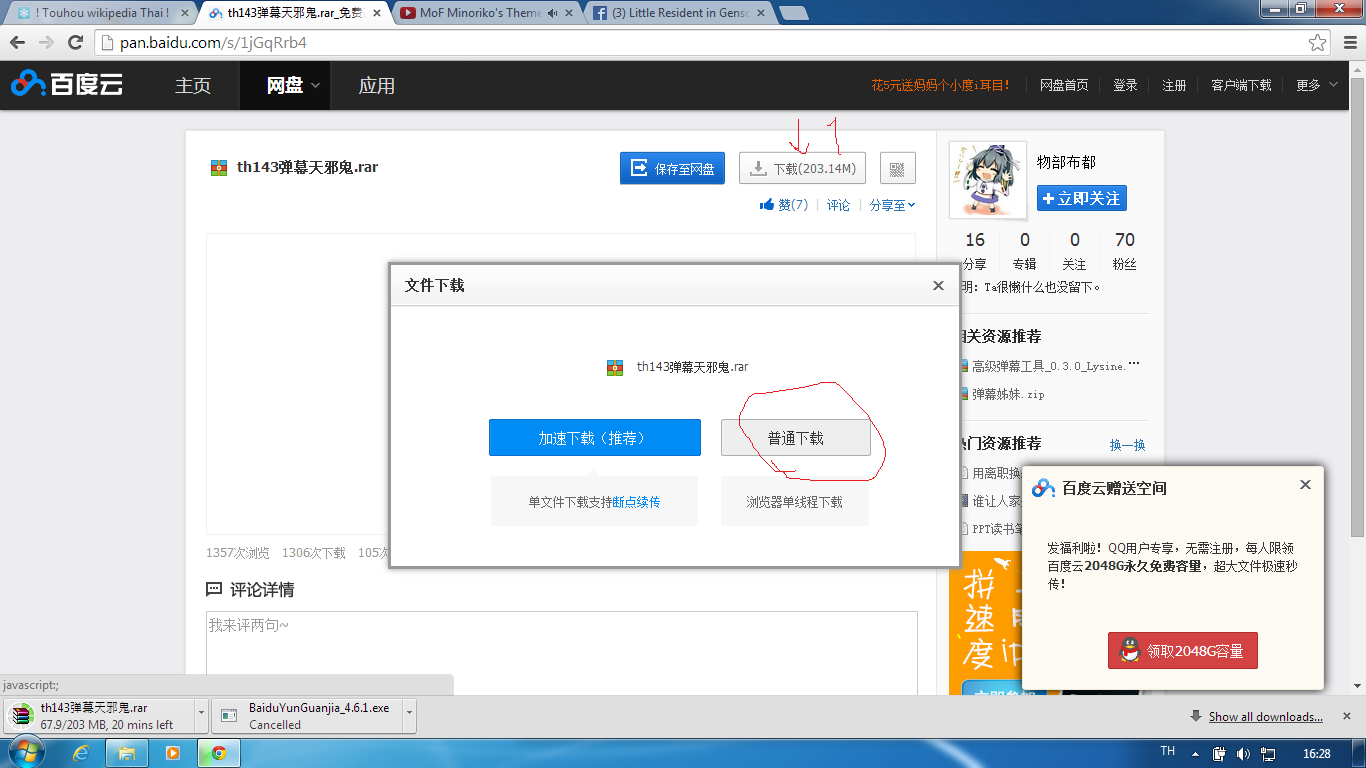The height and width of the screenshot is (768, 1366).
Task: Go to 主页 in the Baidu Yun navigation
Action: (193, 85)
